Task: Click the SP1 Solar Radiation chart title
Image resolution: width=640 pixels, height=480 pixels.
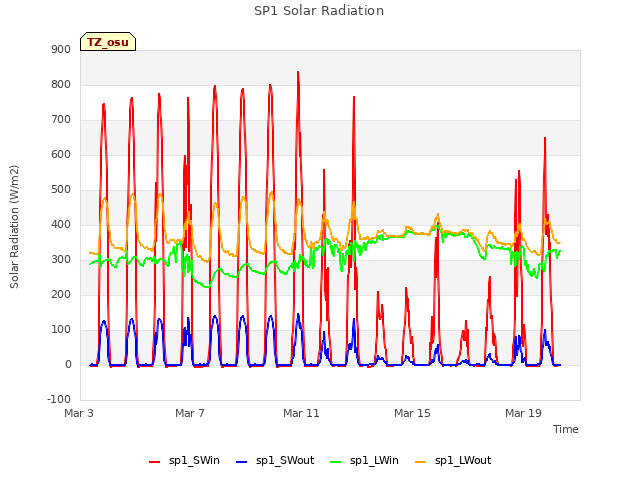Action: pos(319,11)
